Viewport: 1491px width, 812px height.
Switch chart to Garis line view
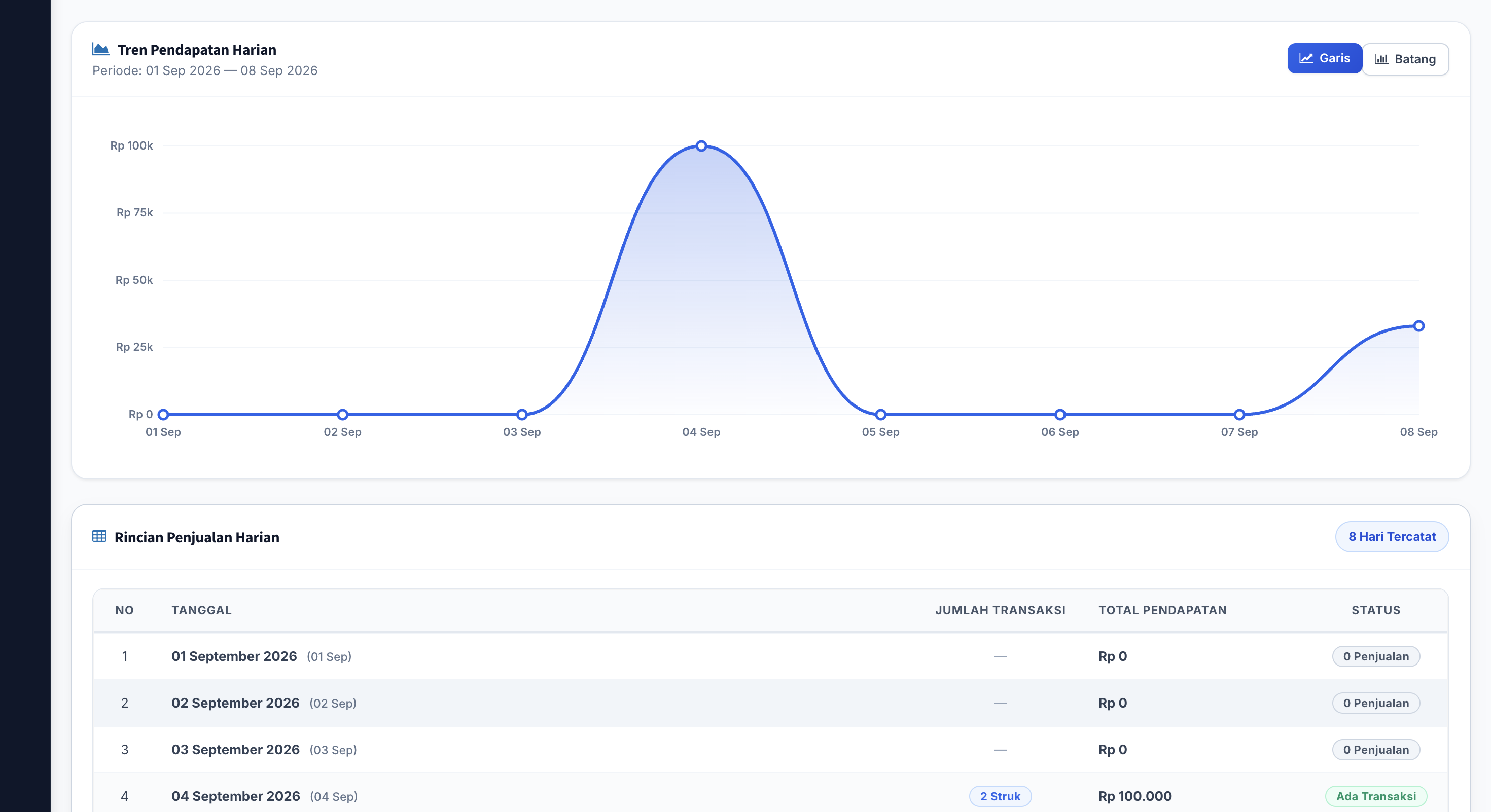pyautogui.click(x=1324, y=58)
